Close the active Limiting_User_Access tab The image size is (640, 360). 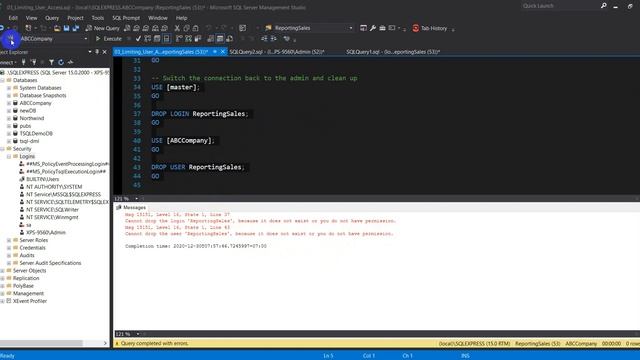tap(222, 52)
